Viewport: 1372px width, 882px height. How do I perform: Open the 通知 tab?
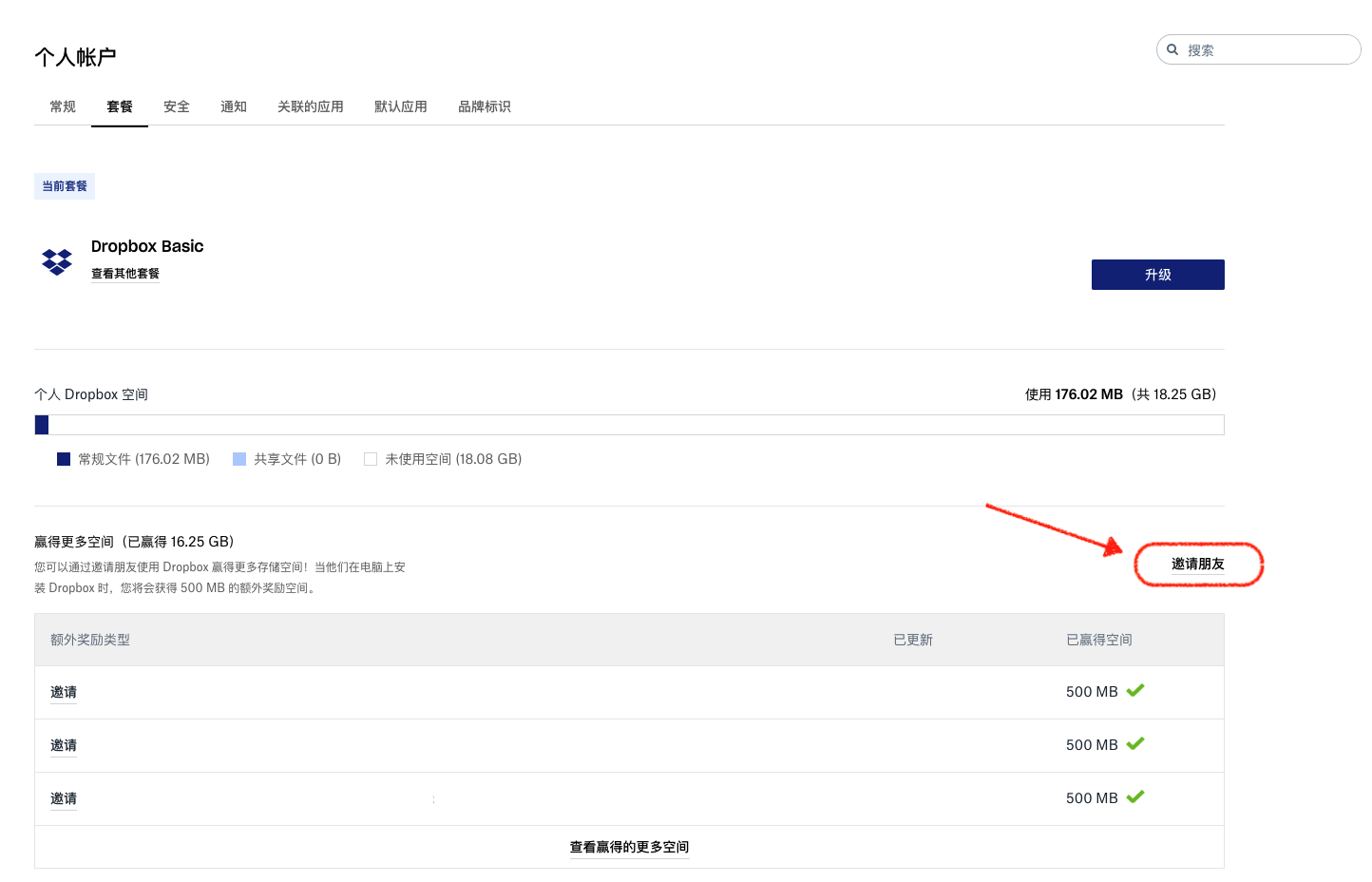coord(234,106)
